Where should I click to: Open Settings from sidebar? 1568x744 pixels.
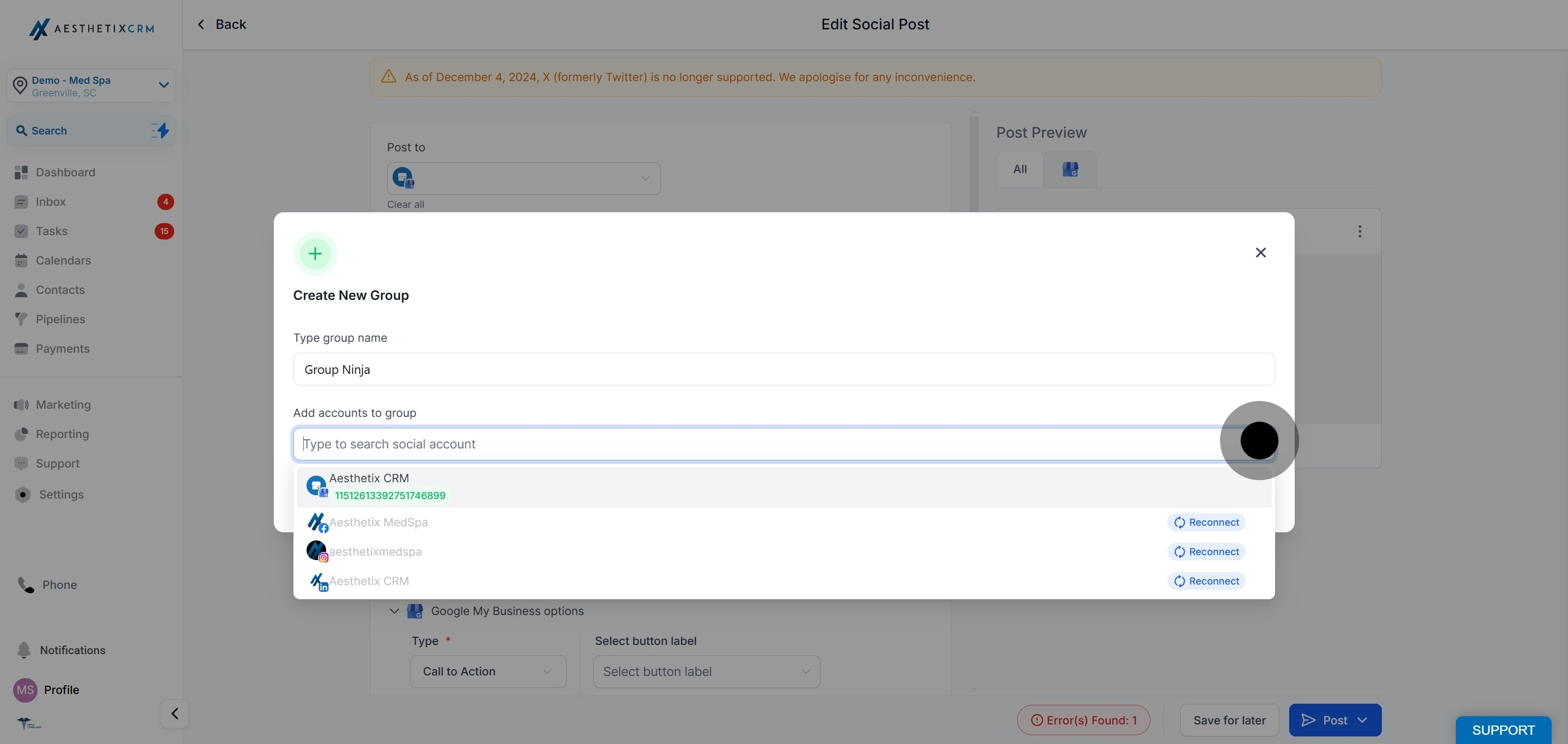[62, 495]
